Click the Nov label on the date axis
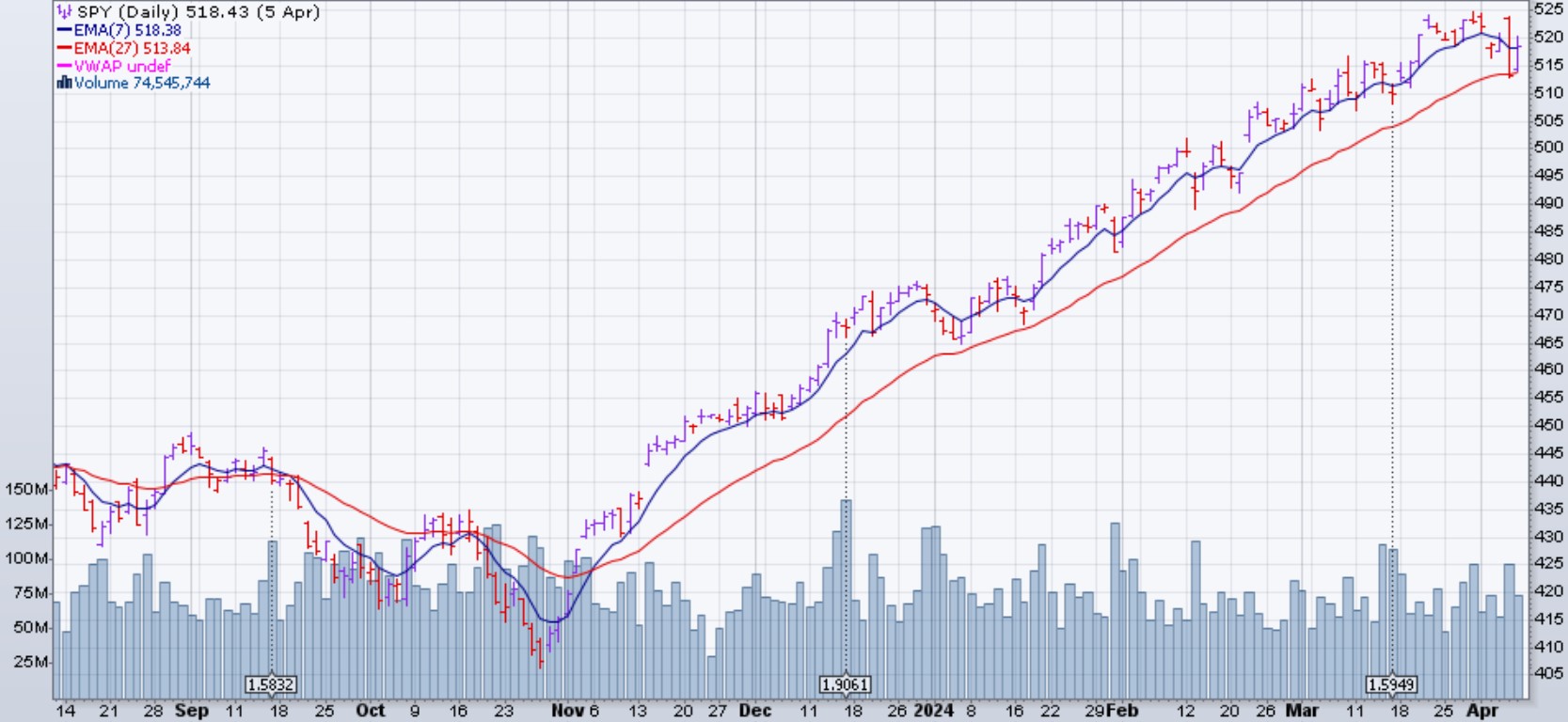Image resolution: width=1568 pixels, height=722 pixels. tap(566, 711)
